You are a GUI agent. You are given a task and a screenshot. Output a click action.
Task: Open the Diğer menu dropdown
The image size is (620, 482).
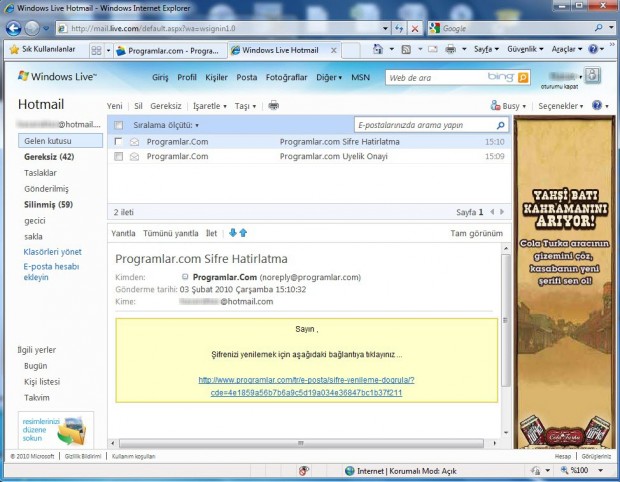pyautogui.click(x=329, y=77)
